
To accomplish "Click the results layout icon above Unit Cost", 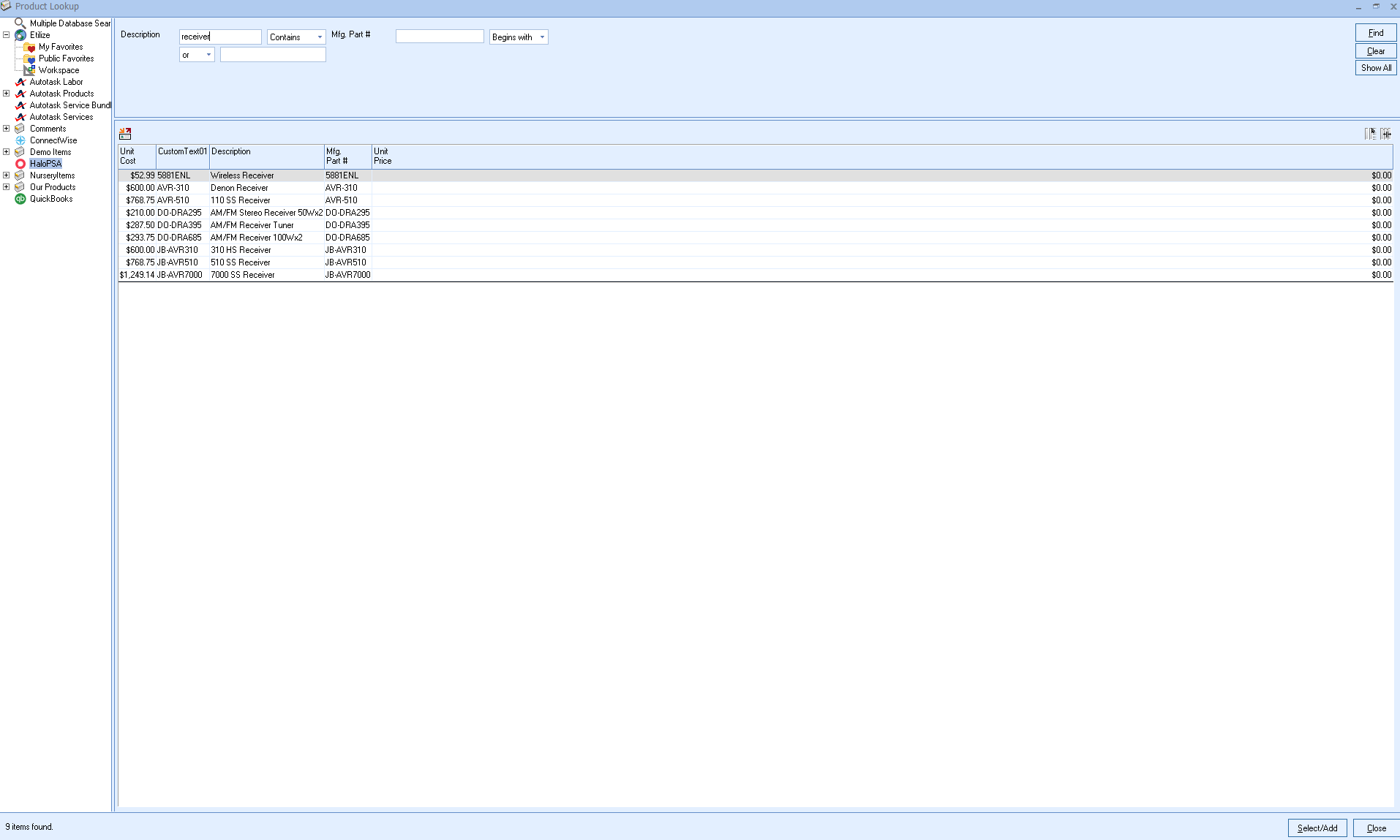I will pos(125,134).
